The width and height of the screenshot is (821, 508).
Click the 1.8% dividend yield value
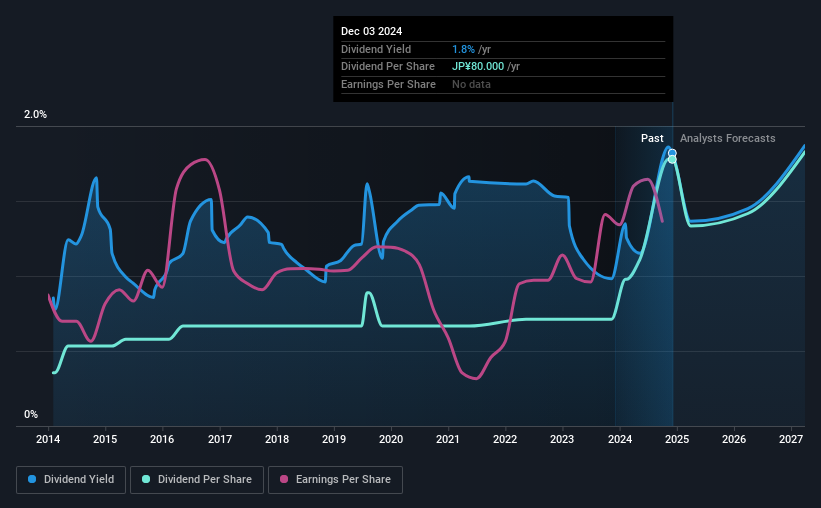click(463, 49)
